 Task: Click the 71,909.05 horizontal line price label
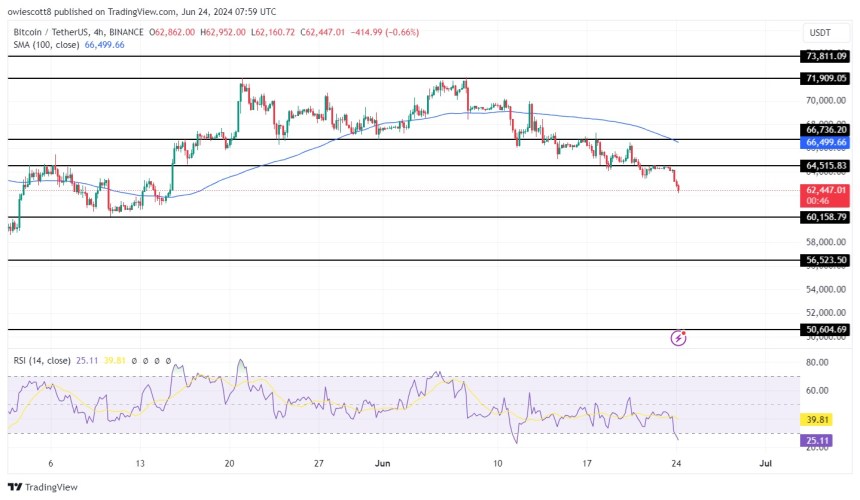825,78
